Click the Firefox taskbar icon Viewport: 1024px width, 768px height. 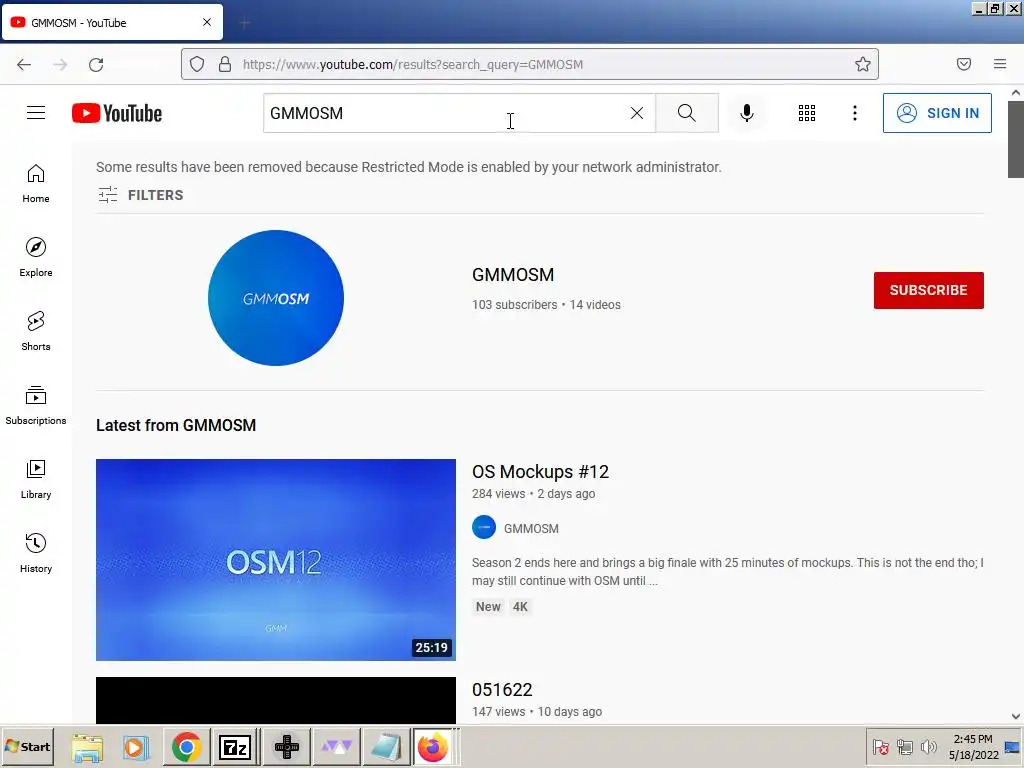(x=433, y=747)
